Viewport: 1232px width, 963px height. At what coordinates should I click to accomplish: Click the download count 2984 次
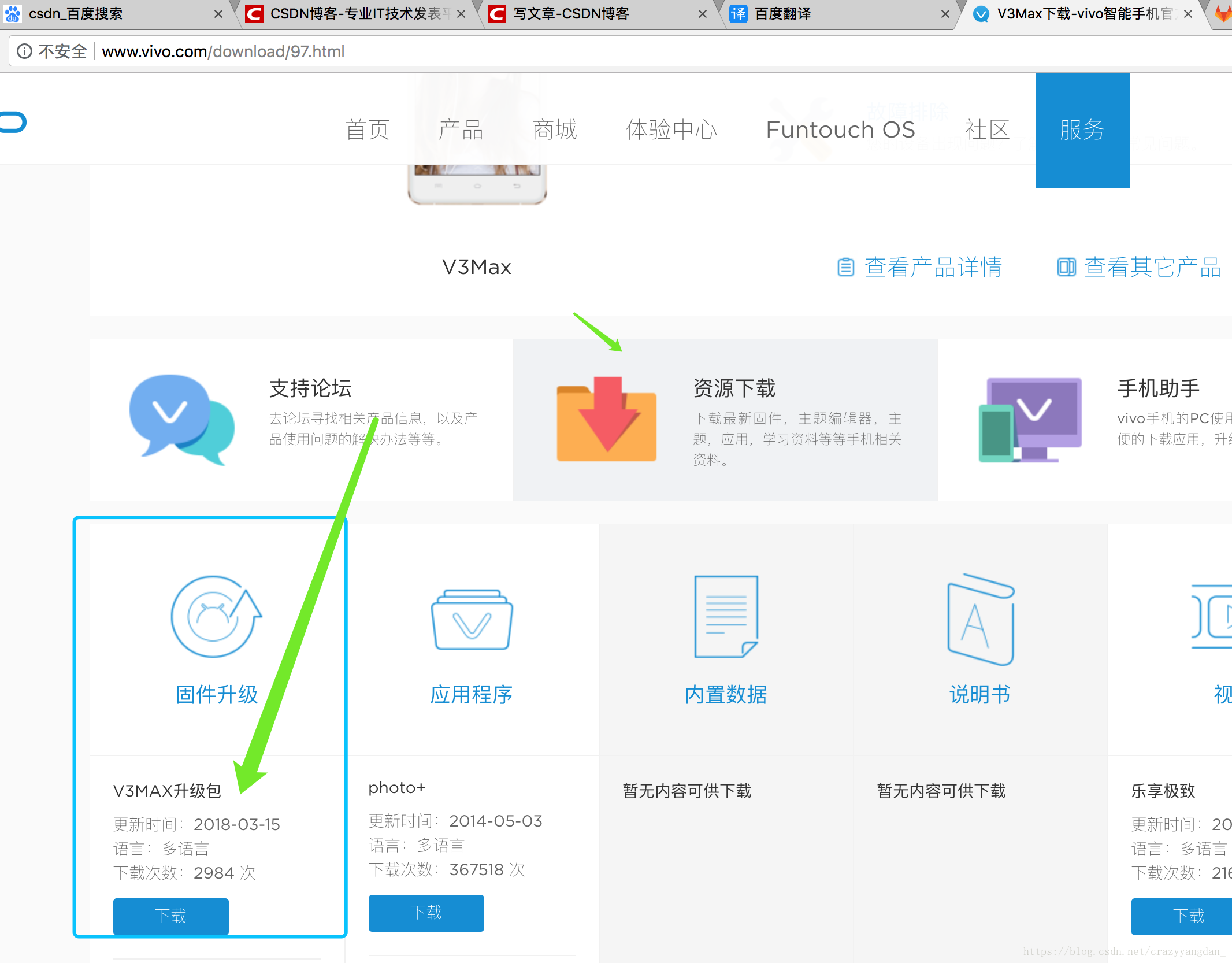(225, 873)
